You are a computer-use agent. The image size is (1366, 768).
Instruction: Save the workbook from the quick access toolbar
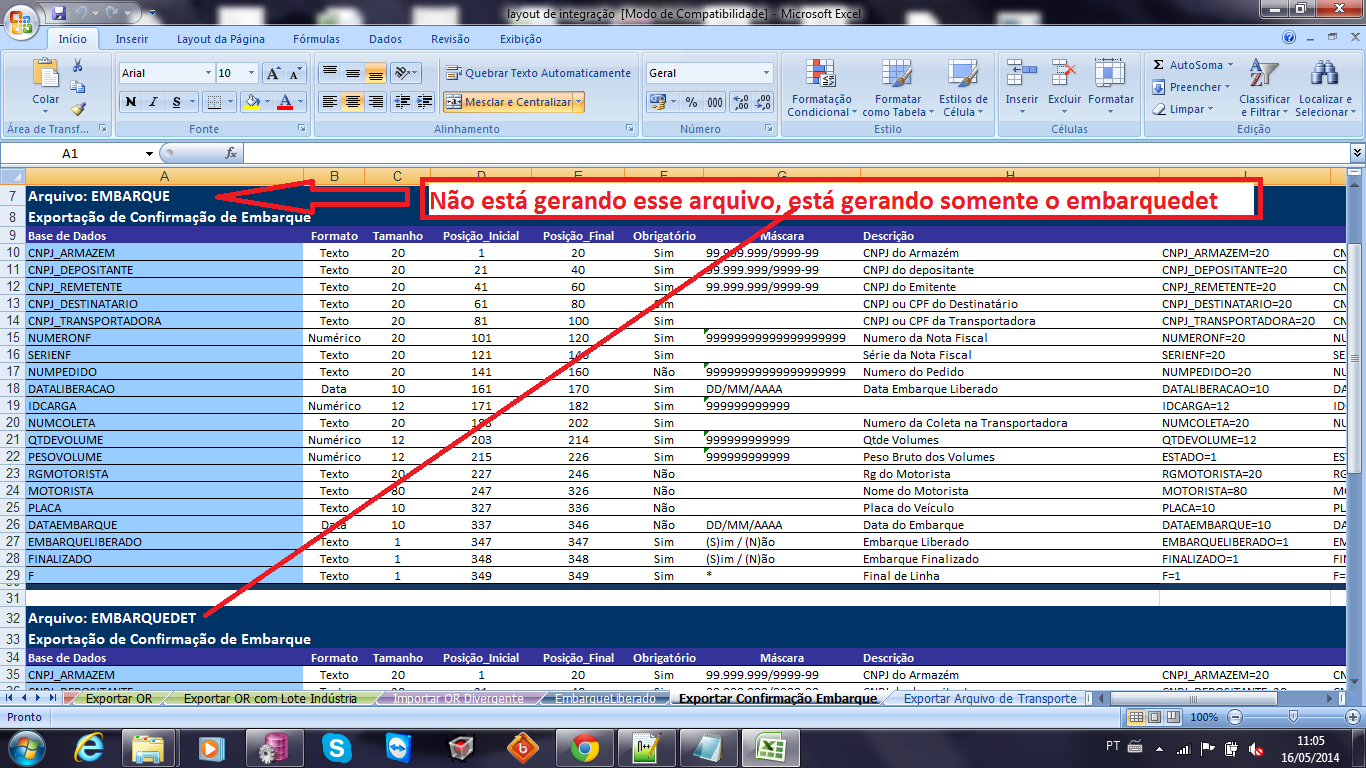tap(59, 13)
